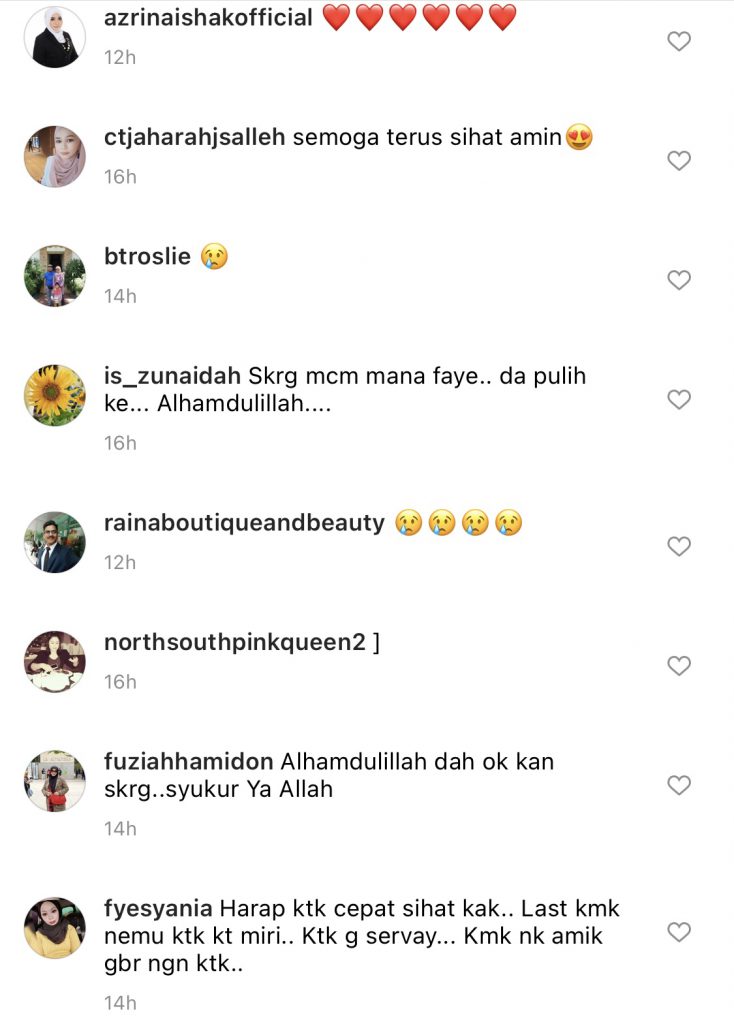Open azrinaishakofficial username link
Screen dimensions: 734x1024
click(208, 18)
